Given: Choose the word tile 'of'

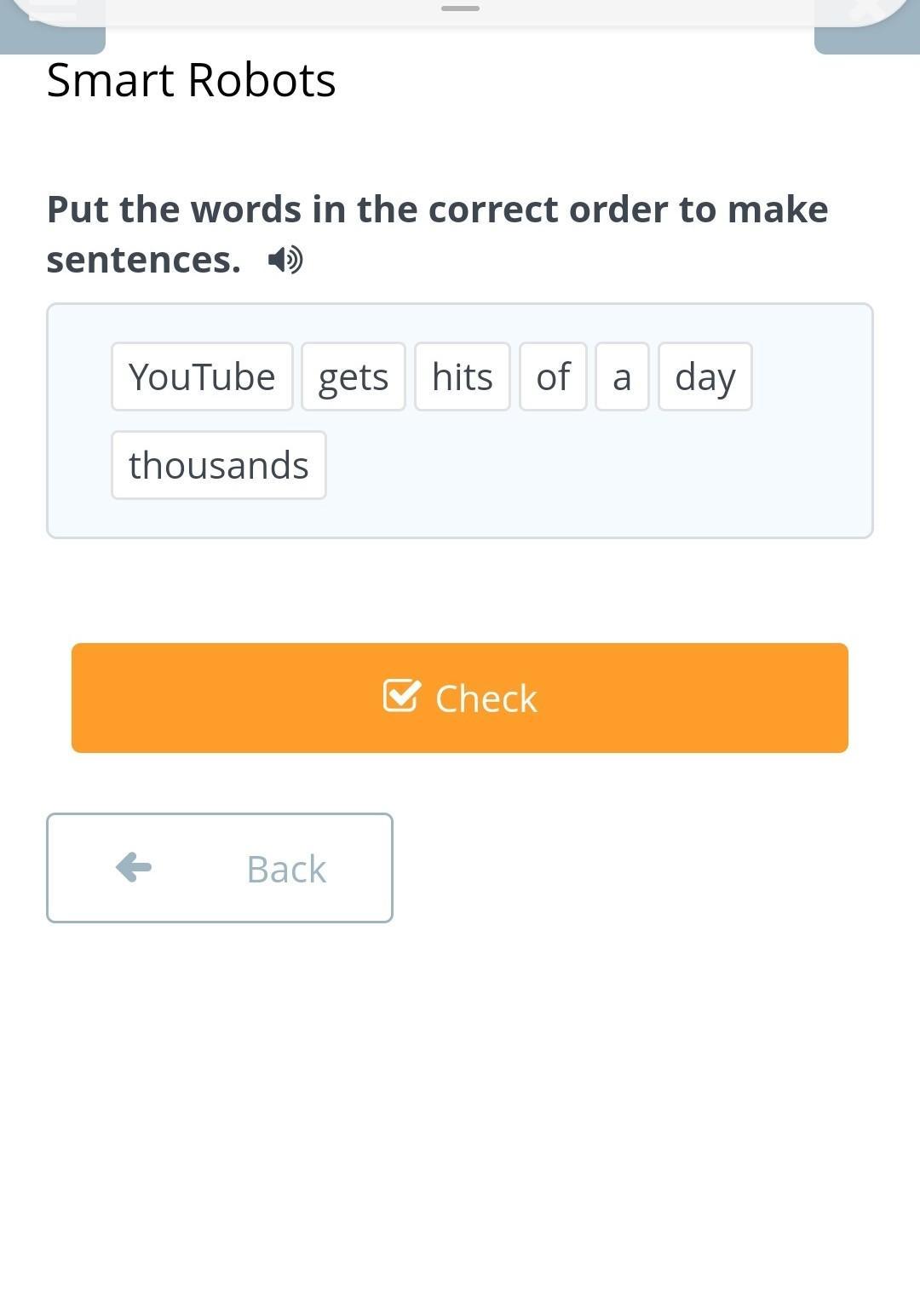Looking at the screenshot, I should (553, 376).
